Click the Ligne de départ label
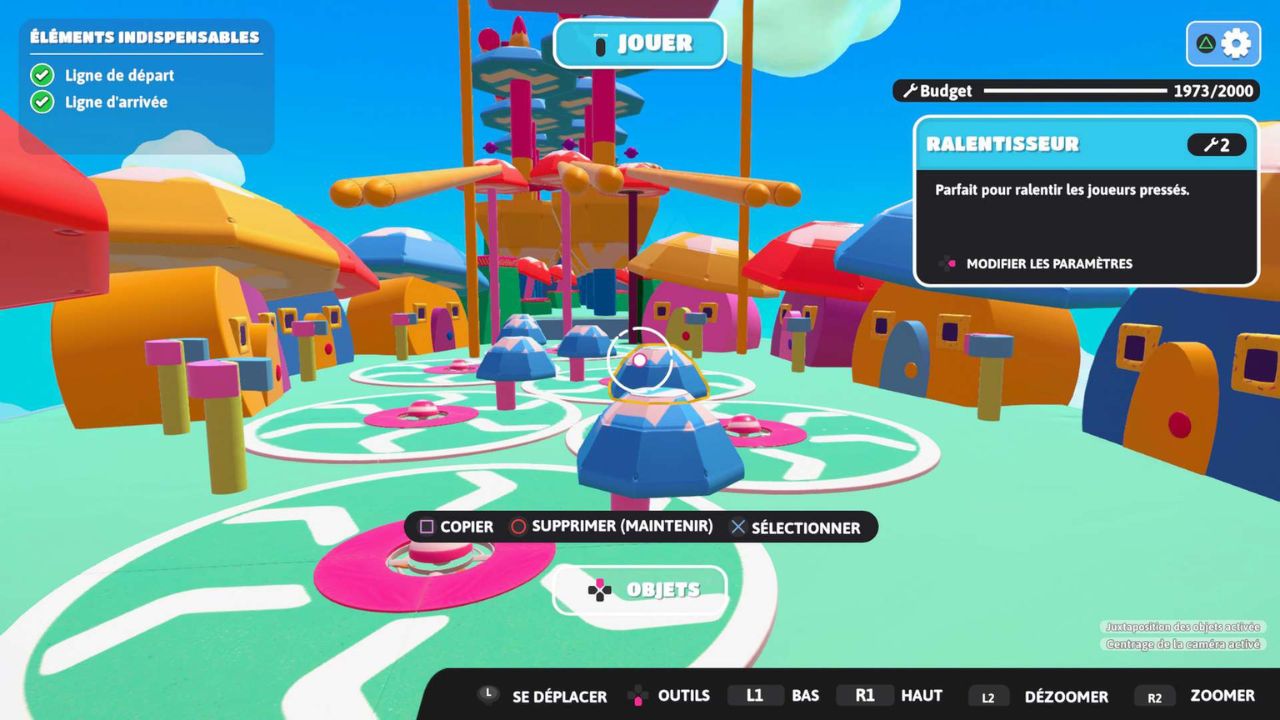 119,75
